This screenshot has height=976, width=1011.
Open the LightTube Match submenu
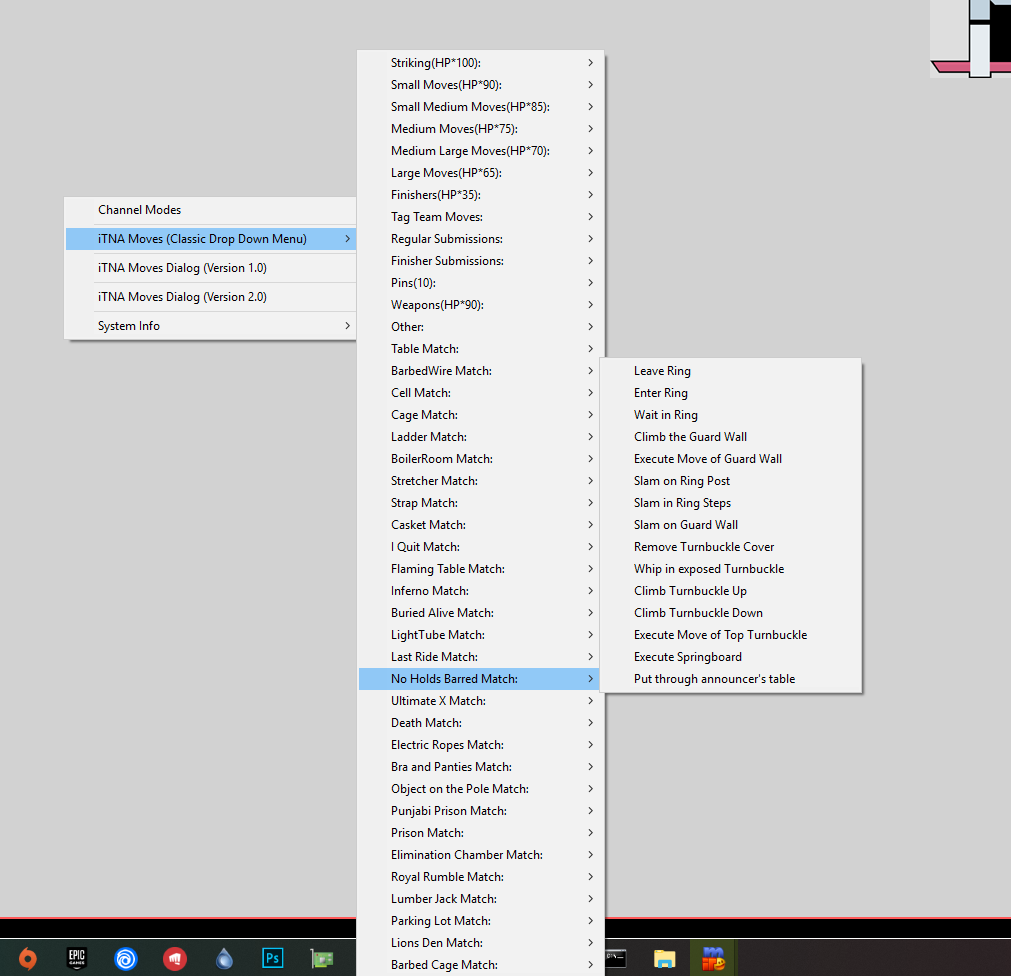[480, 634]
